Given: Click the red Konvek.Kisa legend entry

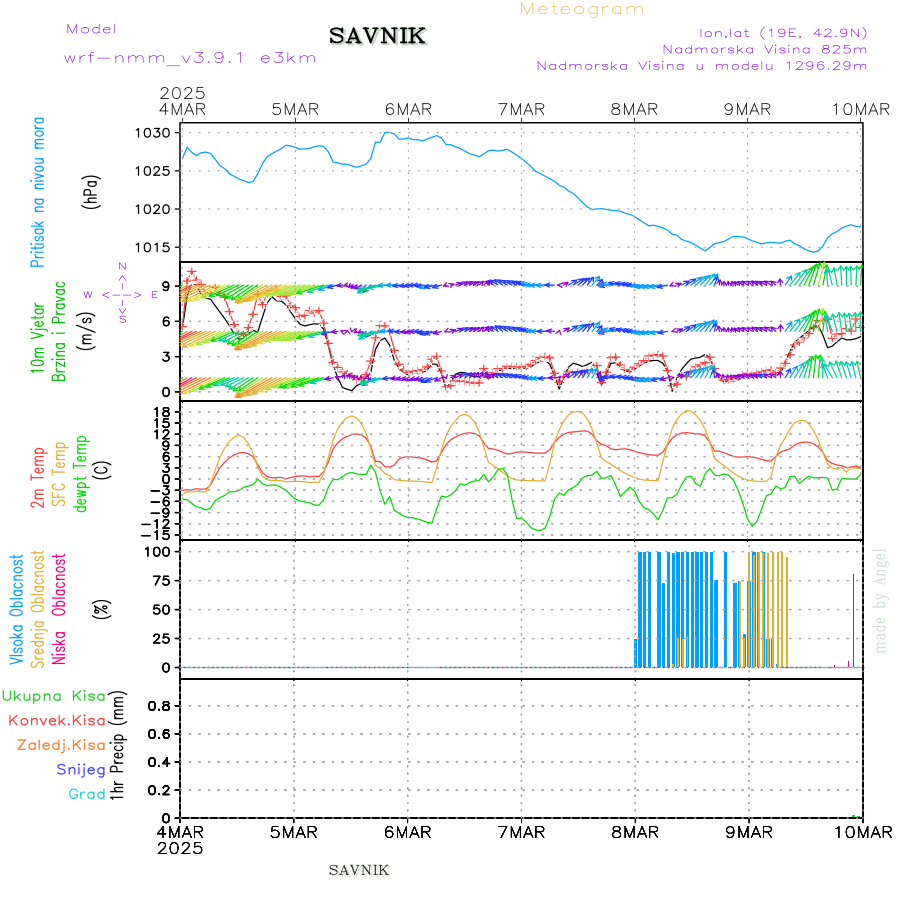Looking at the screenshot, I should pyautogui.click(x=56, y=720).
